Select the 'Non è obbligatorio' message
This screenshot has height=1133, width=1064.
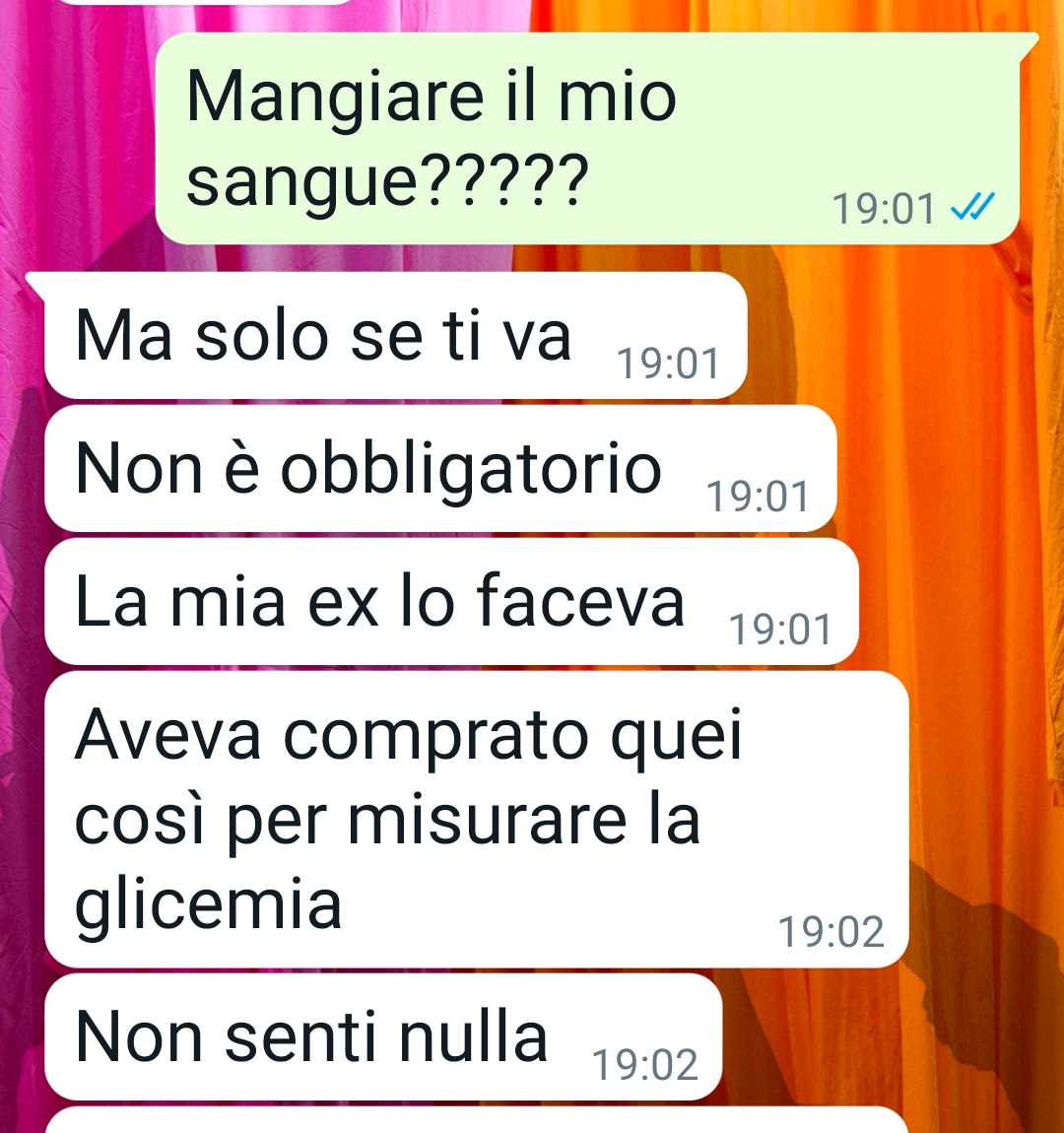pyautogui.click(x=440, y=469)
